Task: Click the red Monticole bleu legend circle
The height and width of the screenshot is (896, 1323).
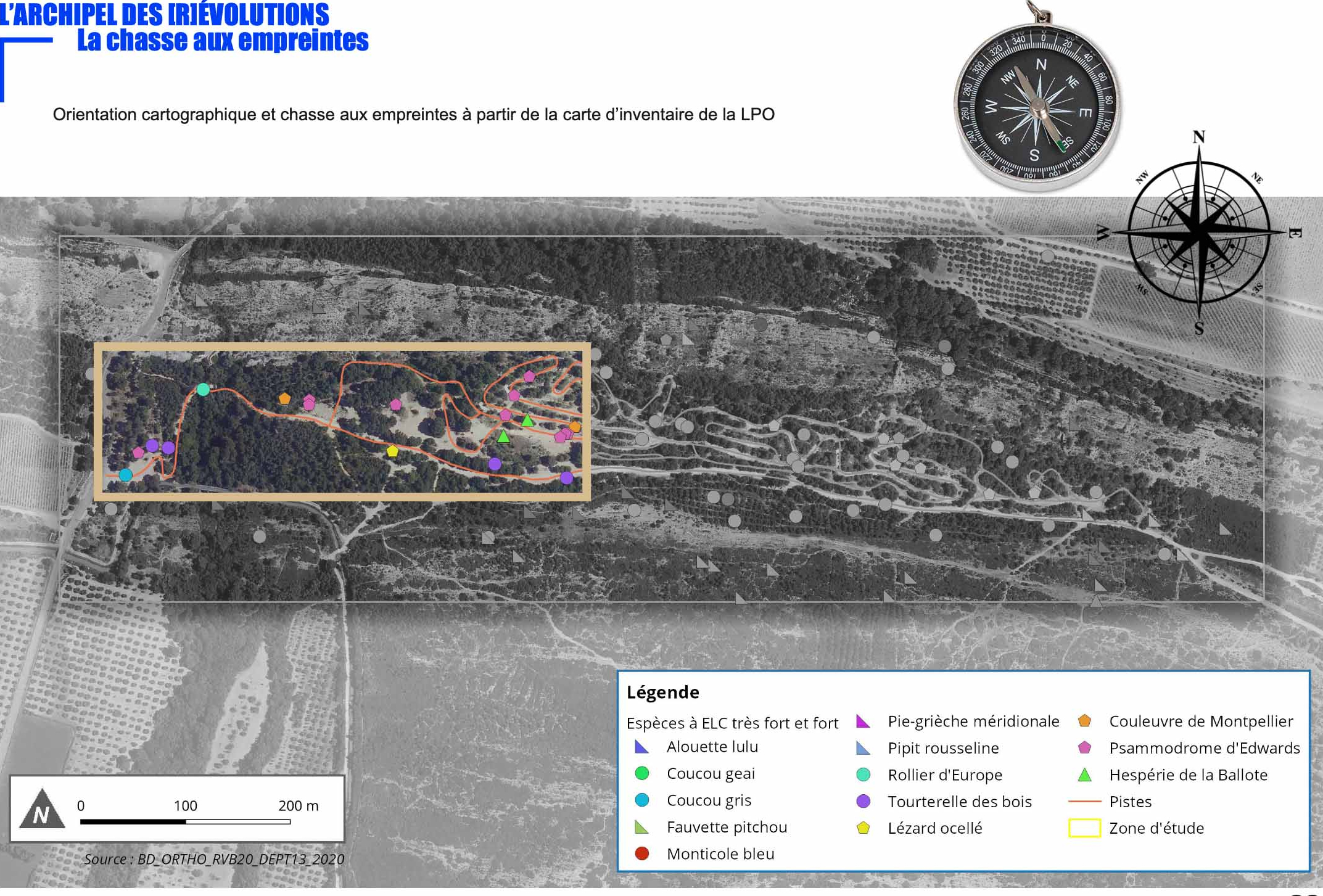Action: click(641, 853)
